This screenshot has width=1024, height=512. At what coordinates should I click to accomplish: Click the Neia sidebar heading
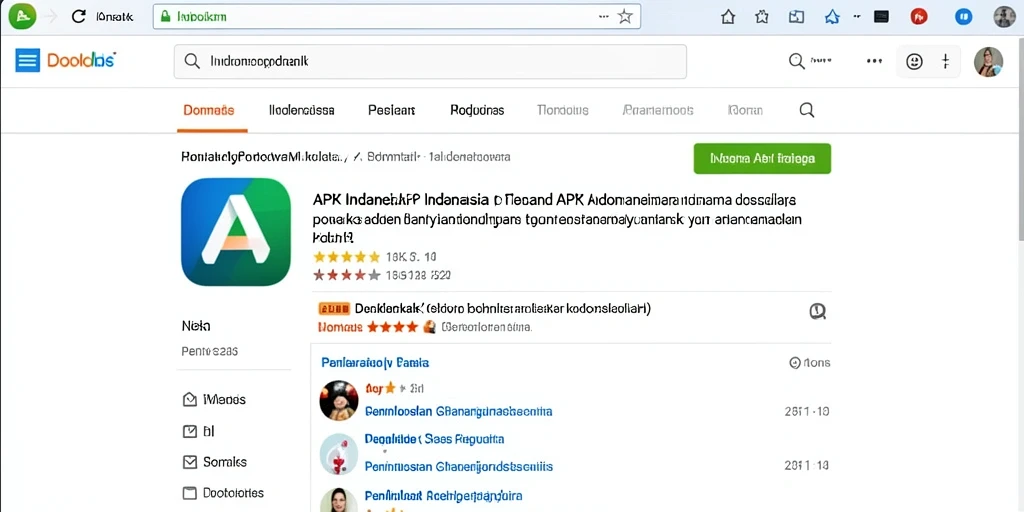coord(196,325)
